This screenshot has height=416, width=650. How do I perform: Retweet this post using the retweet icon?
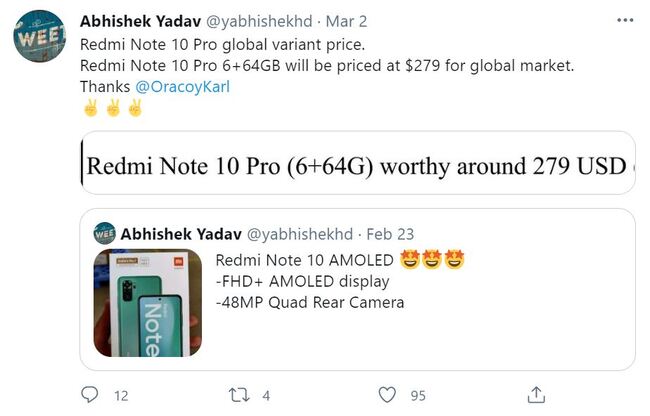point(238,394)
